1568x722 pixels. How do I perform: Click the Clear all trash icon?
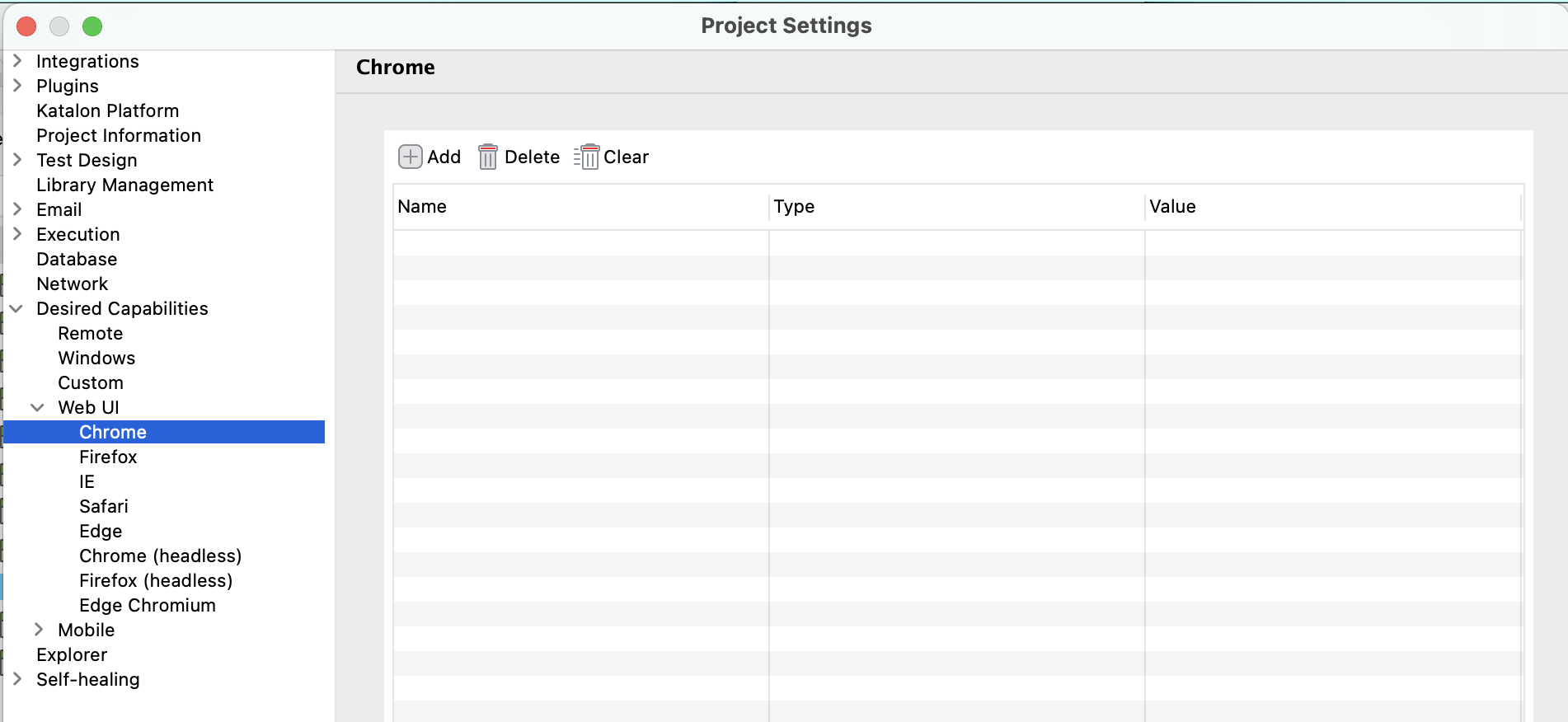coord(587,157)
